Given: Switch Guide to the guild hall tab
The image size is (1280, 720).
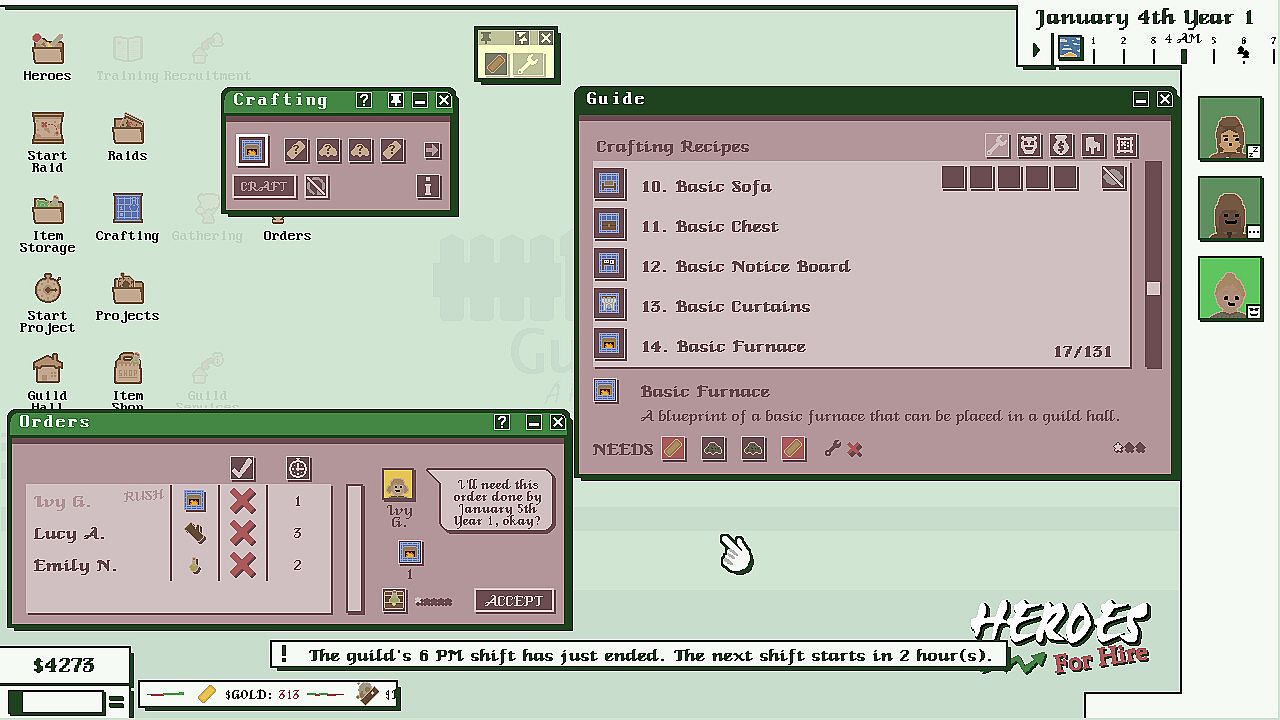Looking at the screenshot, I should pyautogui.click(x=1093, y=146).
